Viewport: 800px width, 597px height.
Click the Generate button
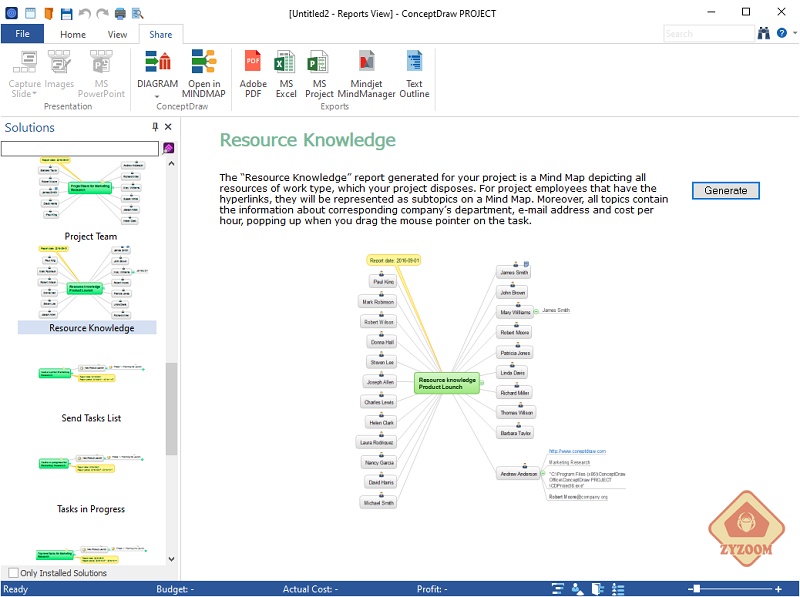click(x=726, y=190)
